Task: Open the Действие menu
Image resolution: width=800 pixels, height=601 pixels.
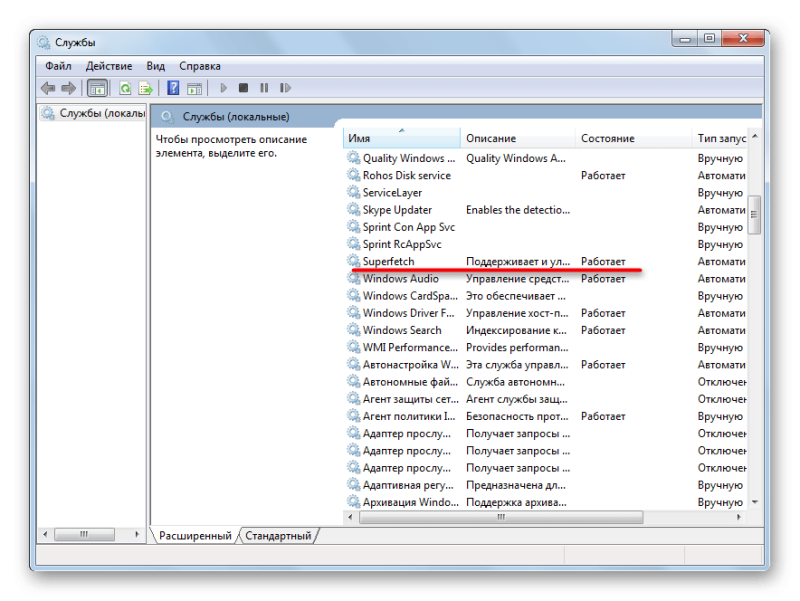Action: 109,66
